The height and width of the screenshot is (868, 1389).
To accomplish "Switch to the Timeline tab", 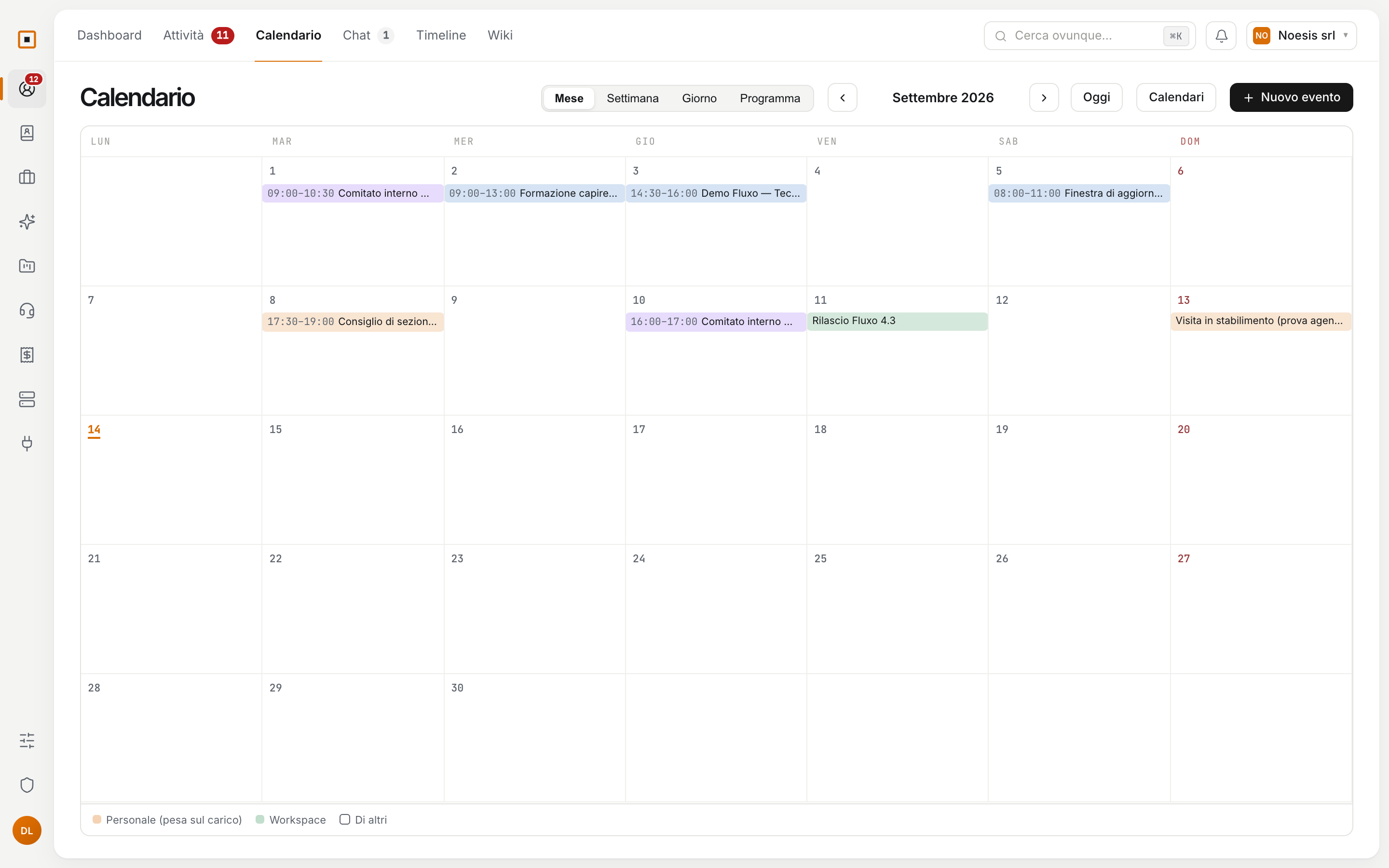I will (441, 36).
